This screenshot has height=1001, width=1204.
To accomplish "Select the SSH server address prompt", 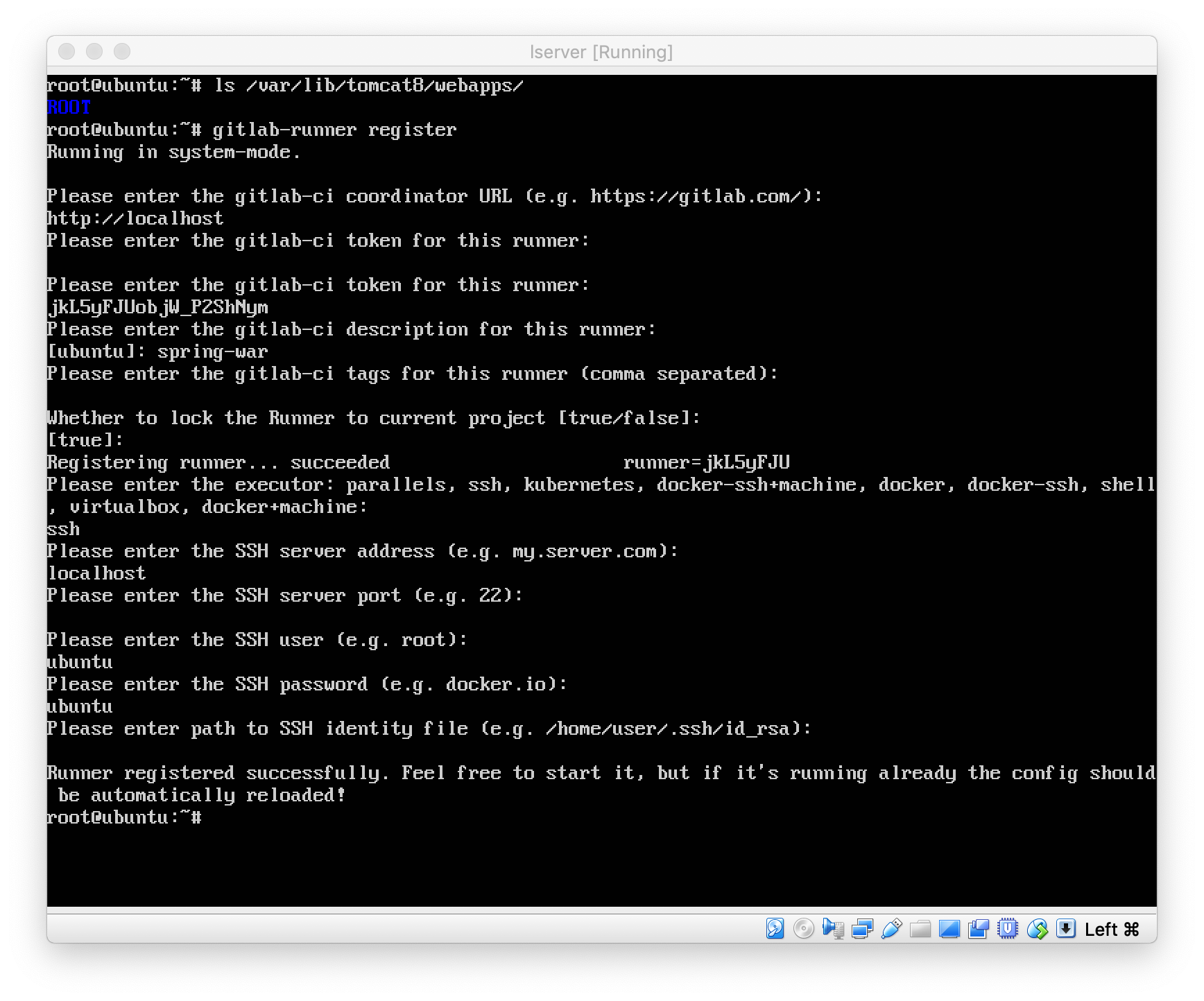I will point(363,551).
